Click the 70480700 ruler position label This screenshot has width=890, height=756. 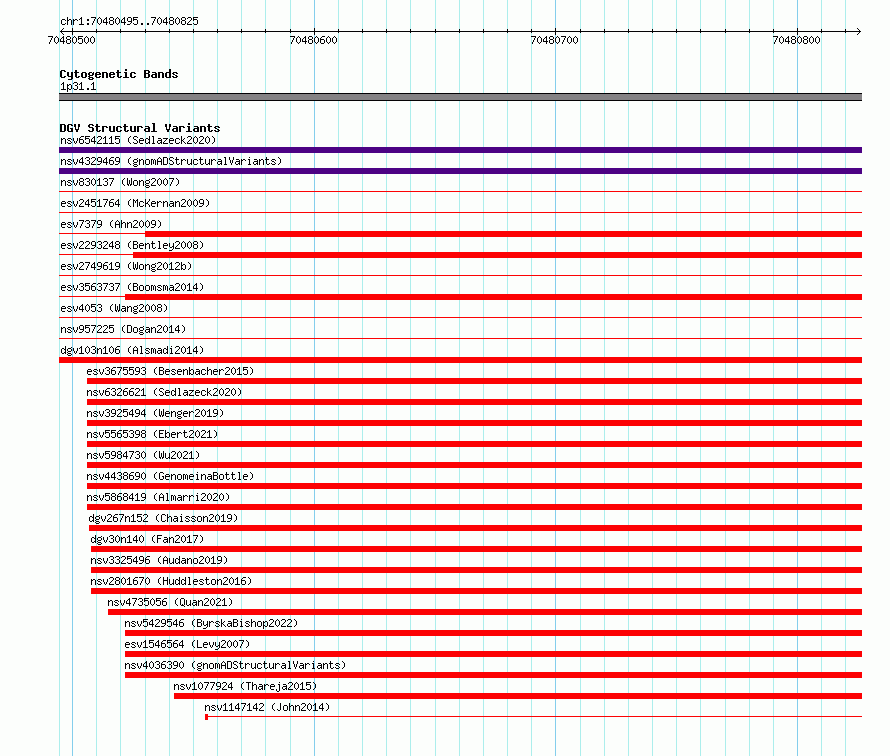(555, 40)
